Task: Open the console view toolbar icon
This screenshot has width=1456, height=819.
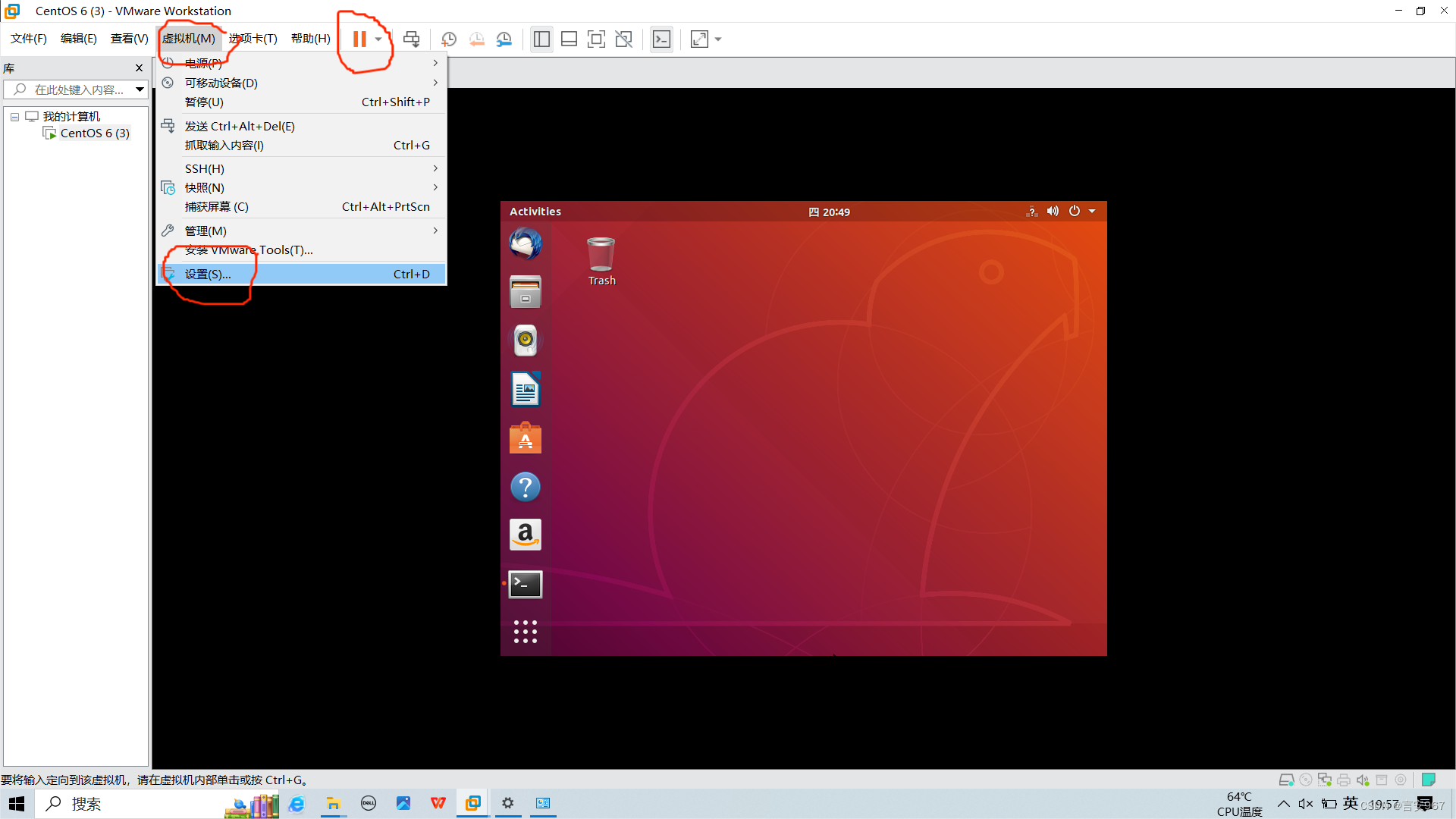Action: click(661, 39)
